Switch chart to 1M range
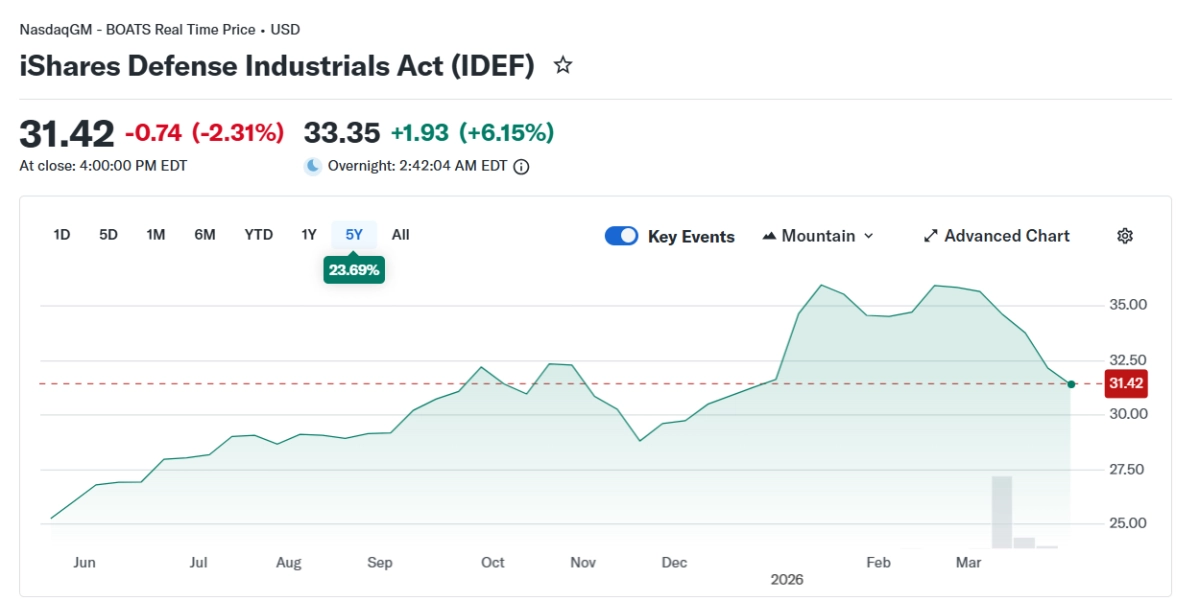The image size is (1200, 601). click(x=155, y=235)
